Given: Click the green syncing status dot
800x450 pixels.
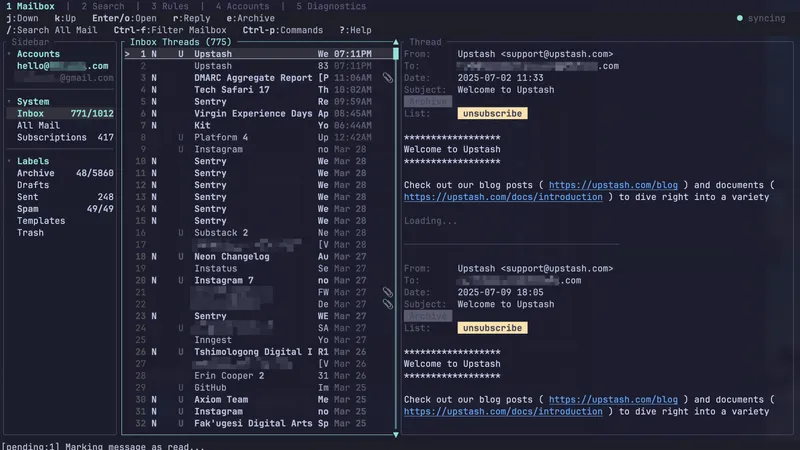Looking at the screenshot, I should click(740, 18).
